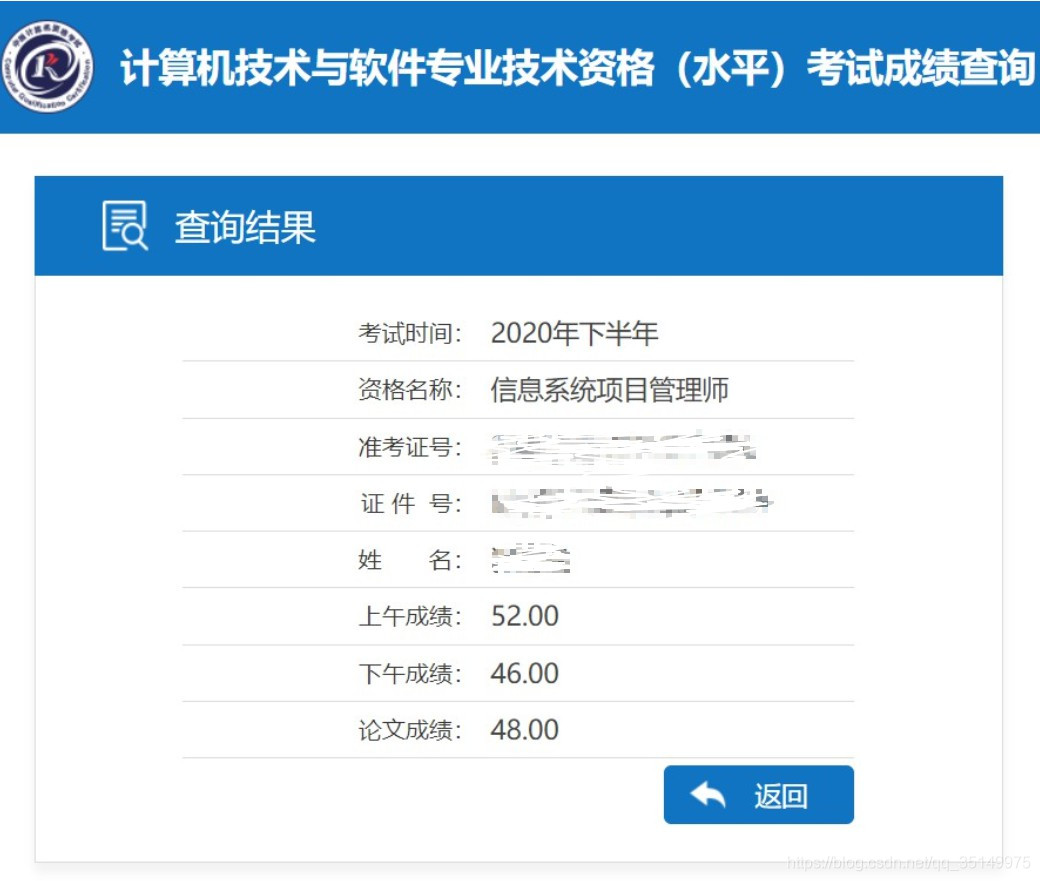This screenshot has height=881, width=1040.
Task: Select the 下午成绩 score 46.00
Action: [x=525, y=673]
